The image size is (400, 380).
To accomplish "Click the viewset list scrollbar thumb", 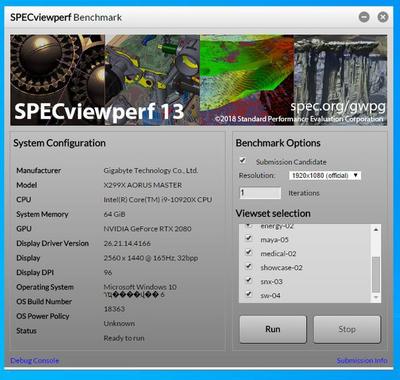I will click(376, 274).
